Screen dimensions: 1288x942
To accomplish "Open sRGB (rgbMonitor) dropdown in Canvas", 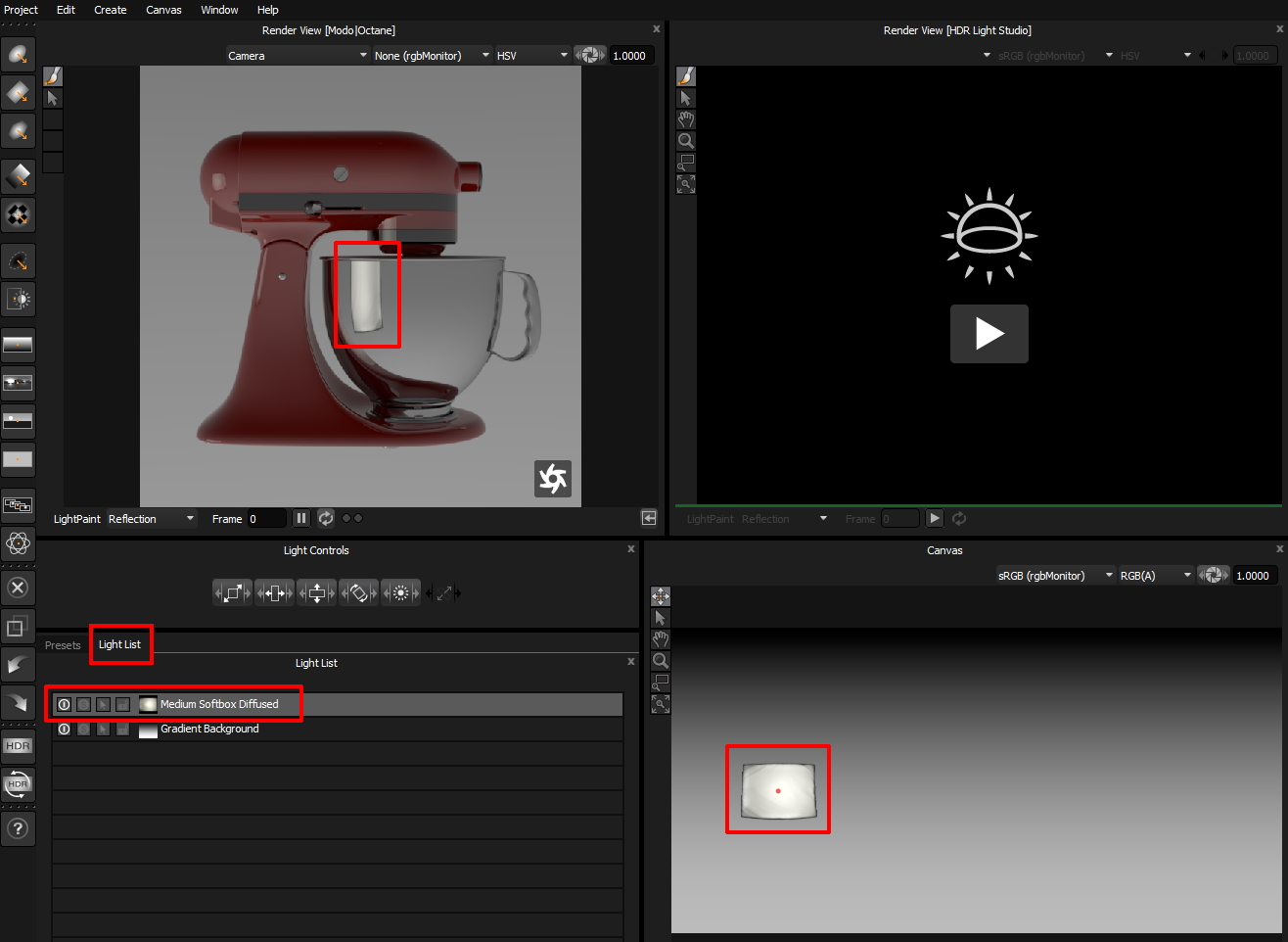I will coord(1055,576).
